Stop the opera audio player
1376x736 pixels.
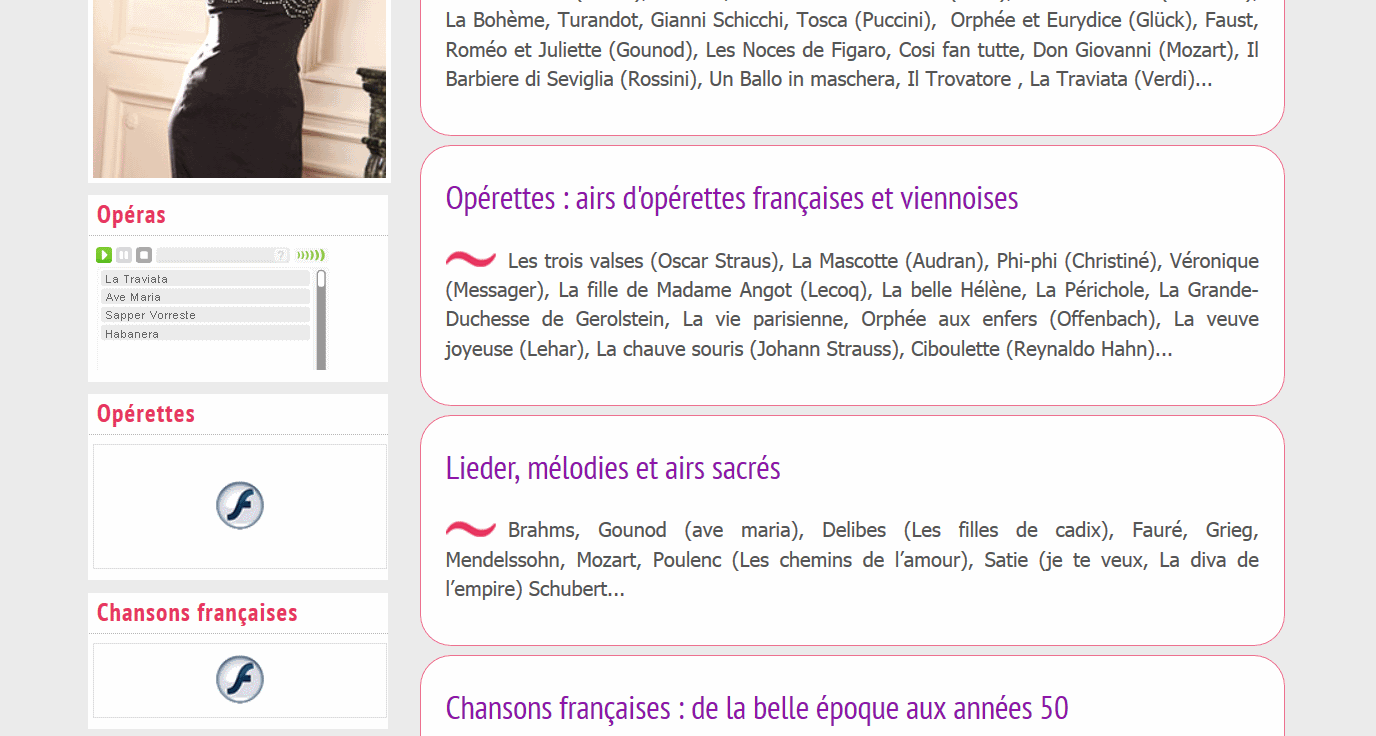pyautogui.click(x=144, y=255)
